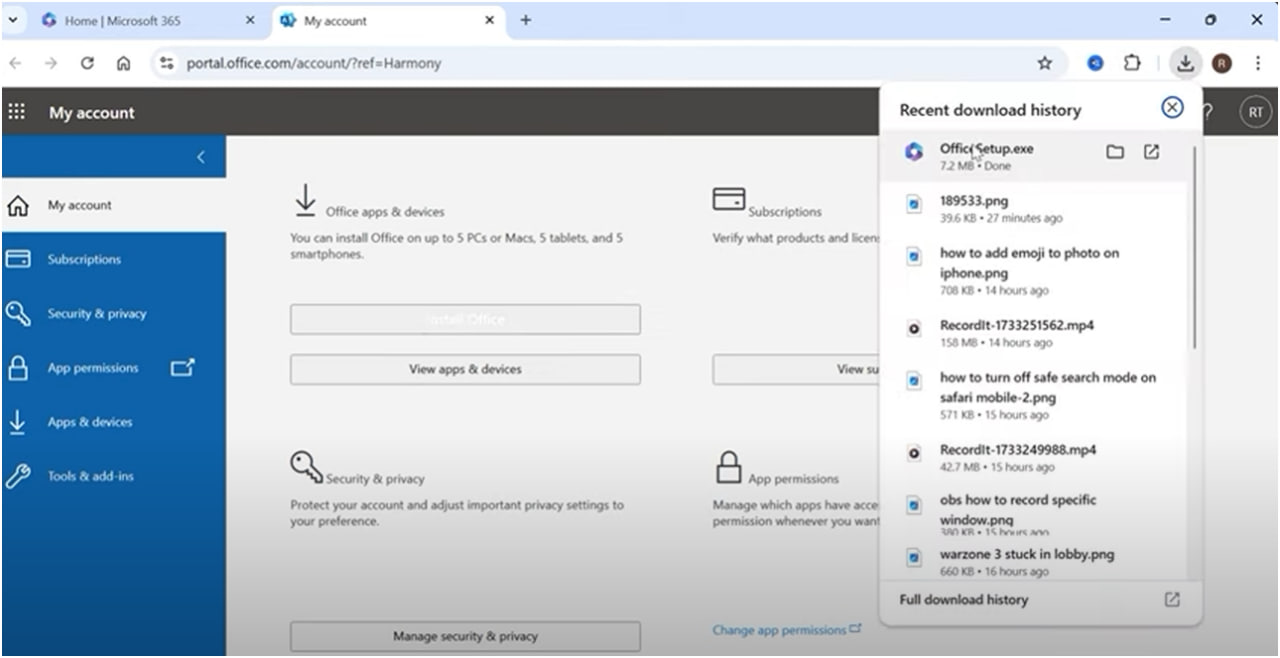
Task: Go to the browser home page
Action: pos(123,63)
